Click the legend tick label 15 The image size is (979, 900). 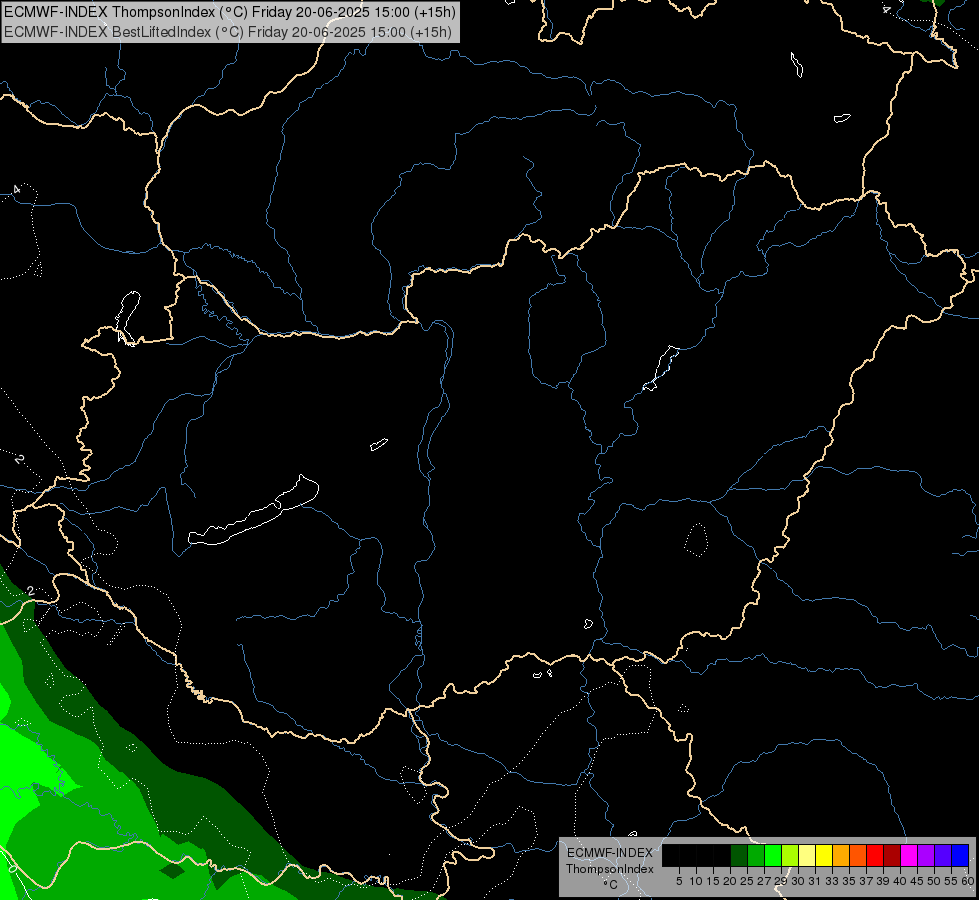click(713, 881)
